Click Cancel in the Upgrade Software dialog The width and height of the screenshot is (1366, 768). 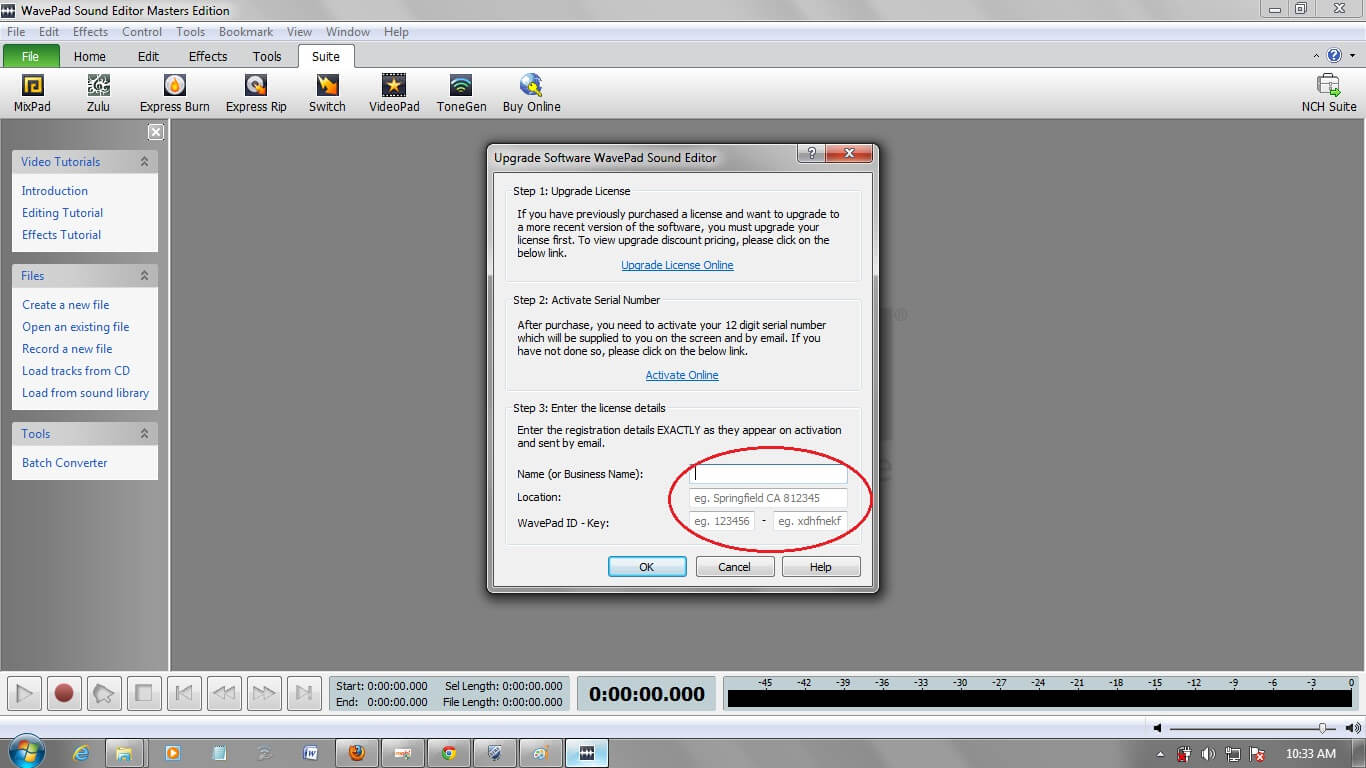[735, 567]
